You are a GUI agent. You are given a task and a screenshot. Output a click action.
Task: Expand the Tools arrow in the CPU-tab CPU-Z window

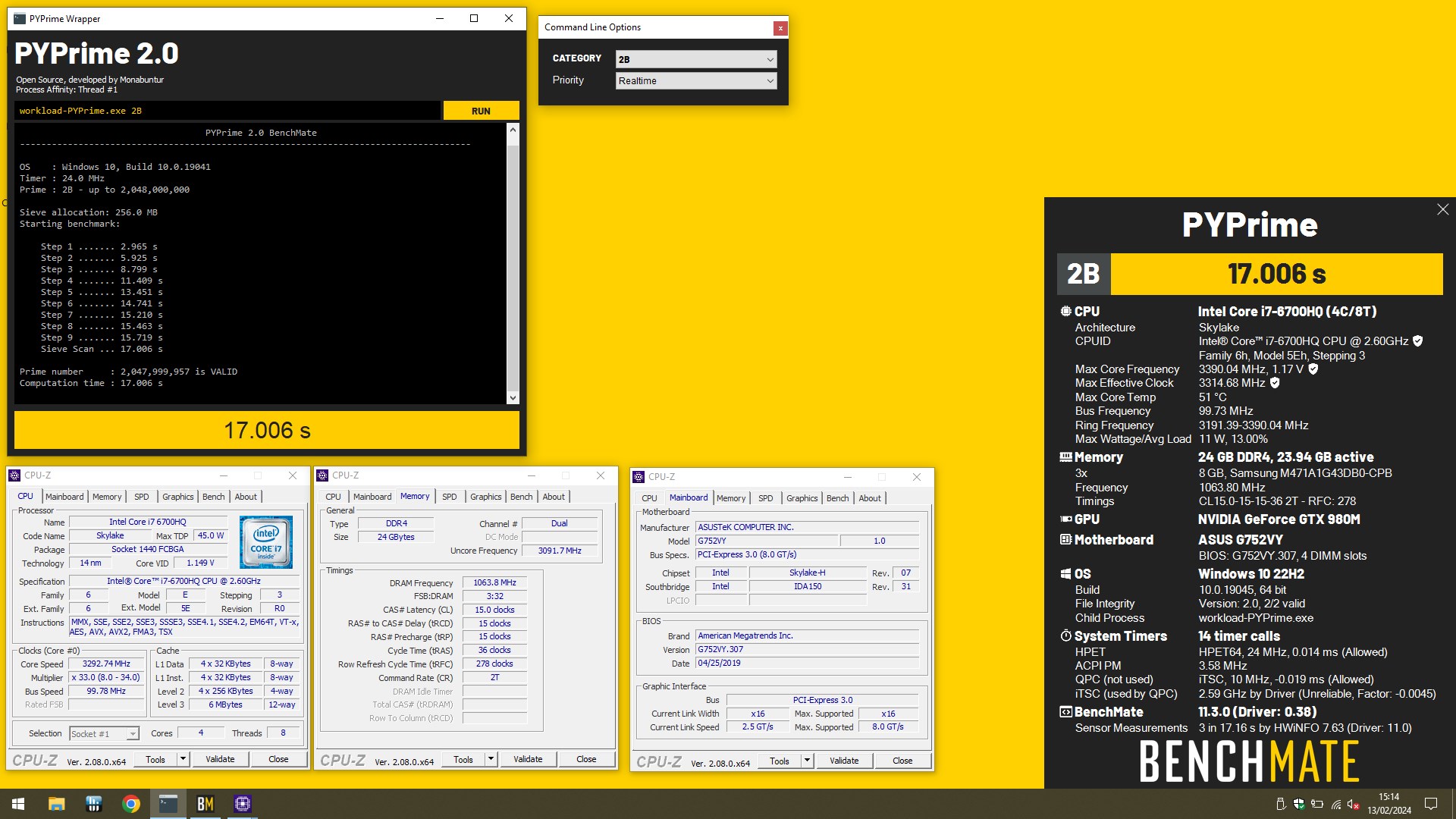(x=183, y=759)
